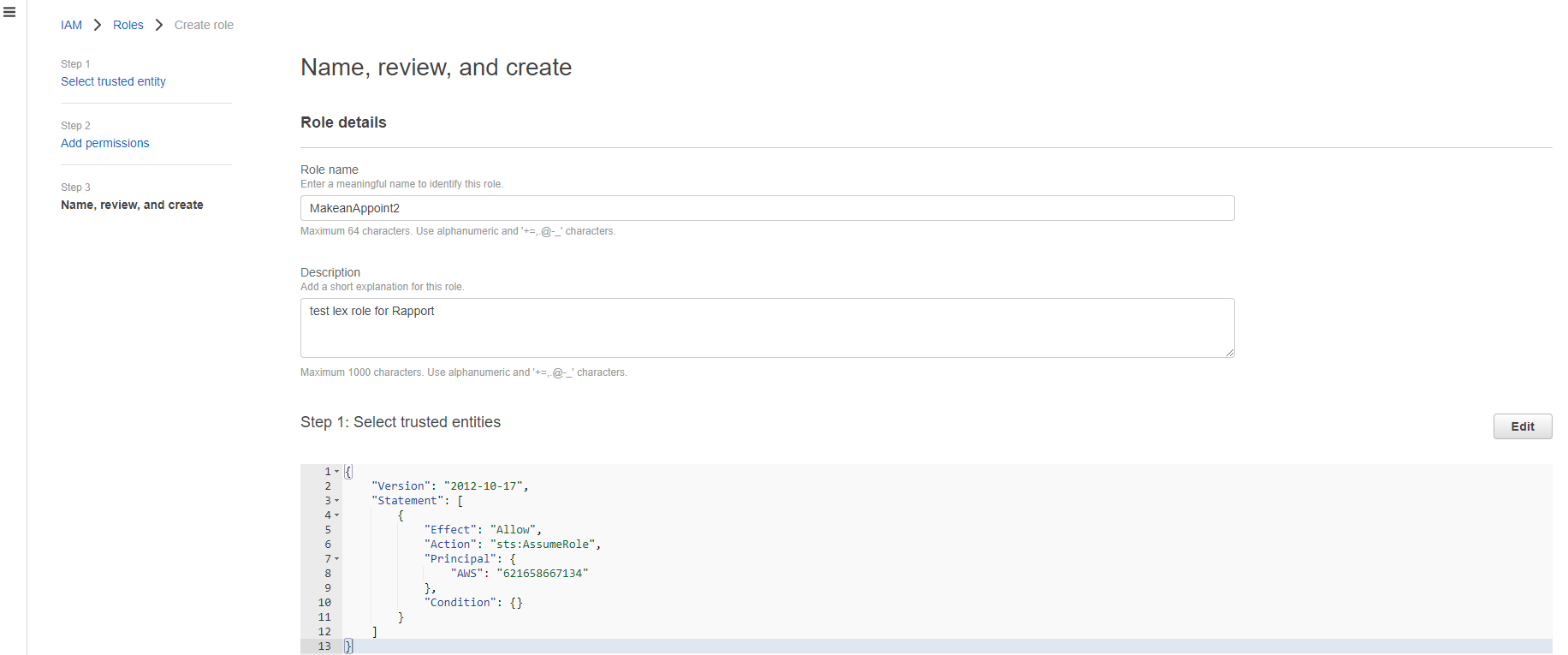Return to the Select trusted entity step
The height and width of the screenshot is (655, 1568).
(113, 81)
